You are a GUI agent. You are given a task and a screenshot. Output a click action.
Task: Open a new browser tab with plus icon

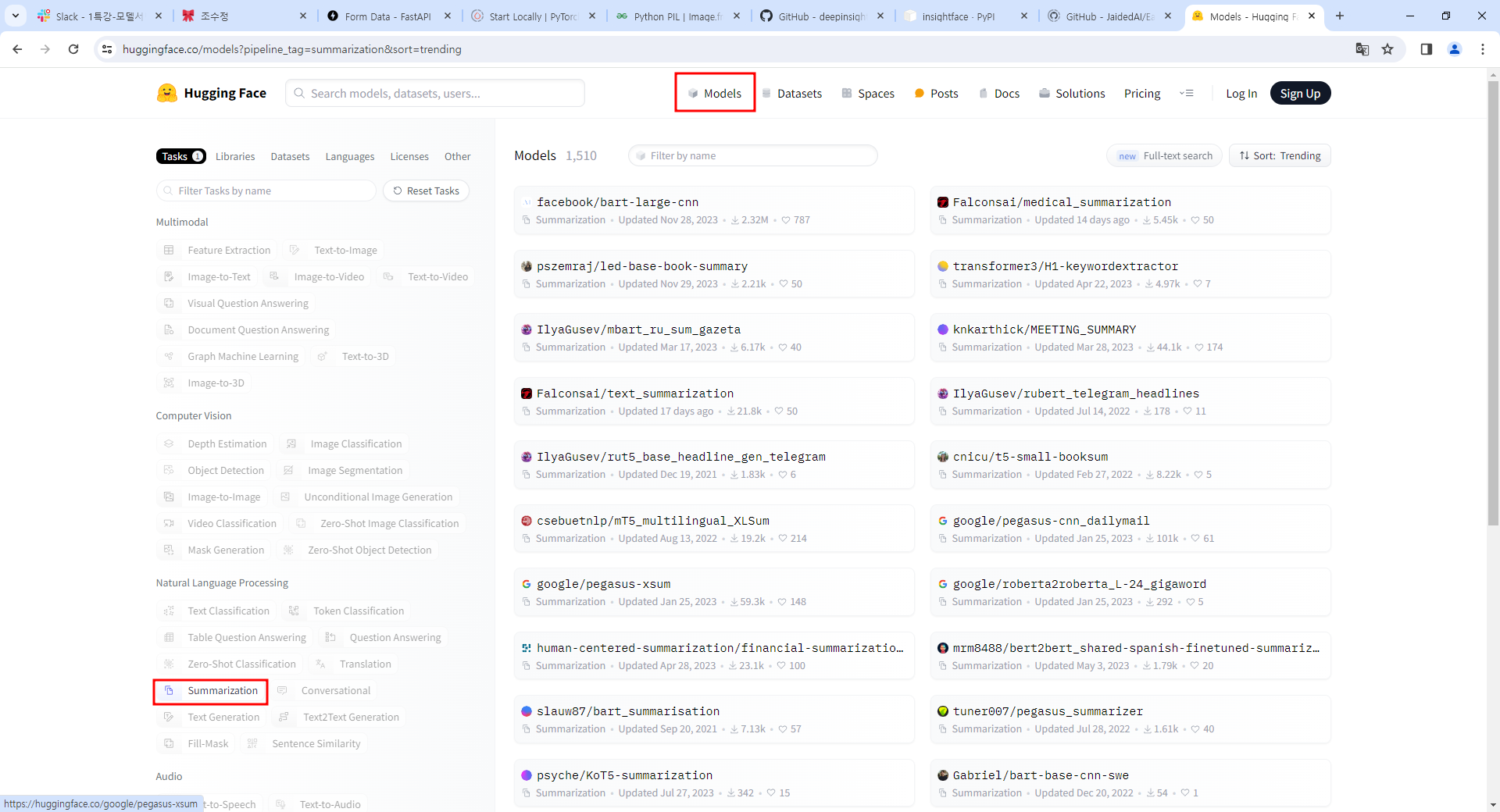click(x=1340, y=16)
